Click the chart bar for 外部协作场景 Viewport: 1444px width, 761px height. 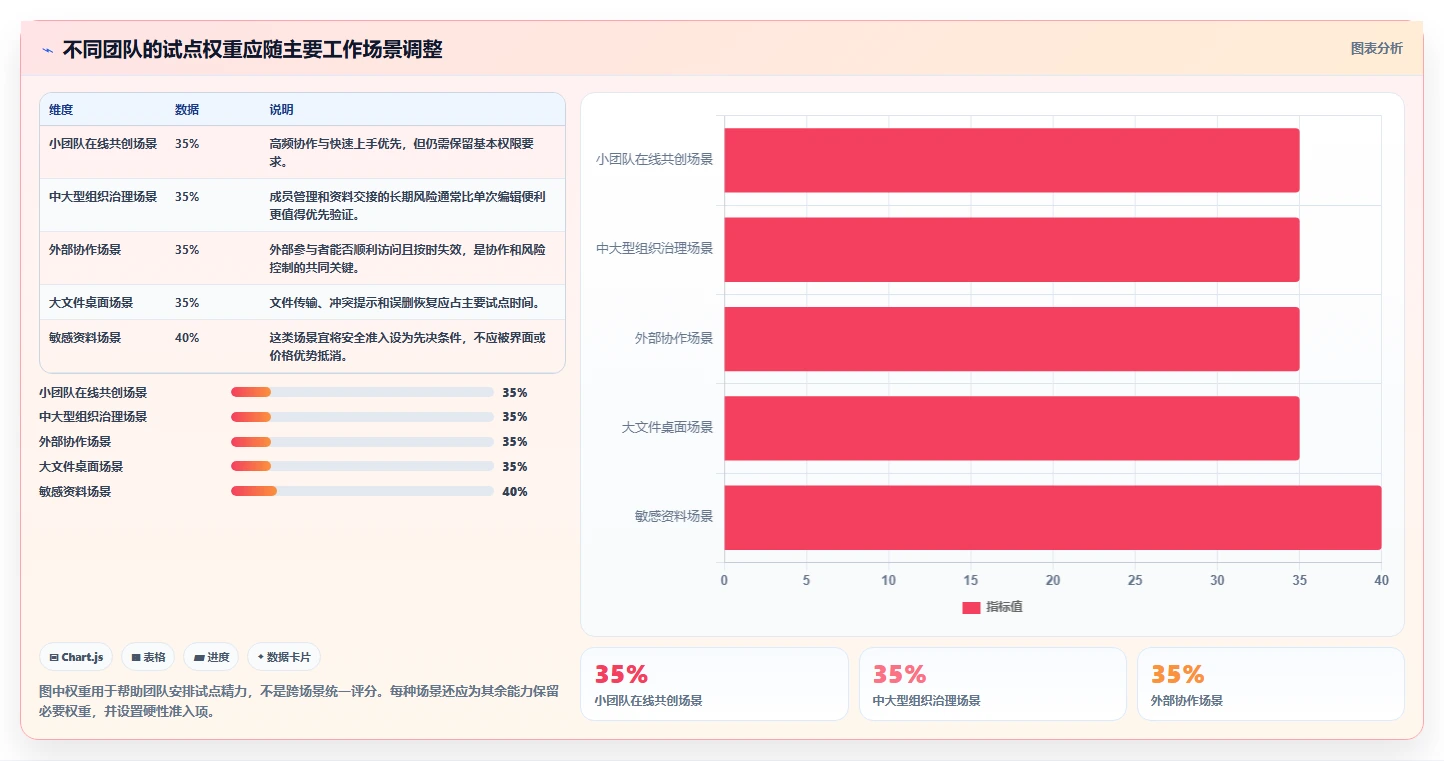point(1011,339)
